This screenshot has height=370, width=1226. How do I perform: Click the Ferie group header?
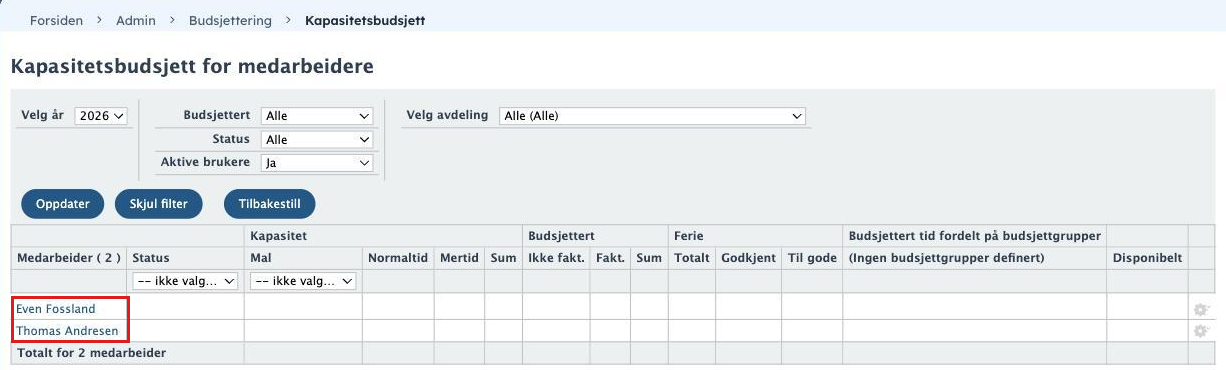(688, 236)
